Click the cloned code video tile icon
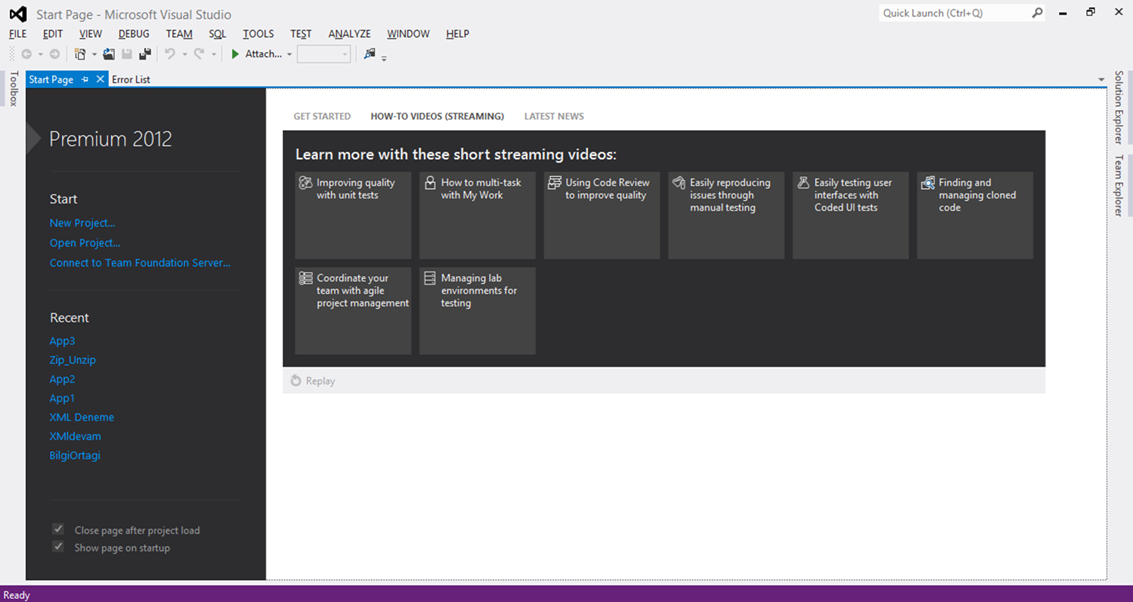The width and height of the screenshot is (1133, 602). point(928,184)
